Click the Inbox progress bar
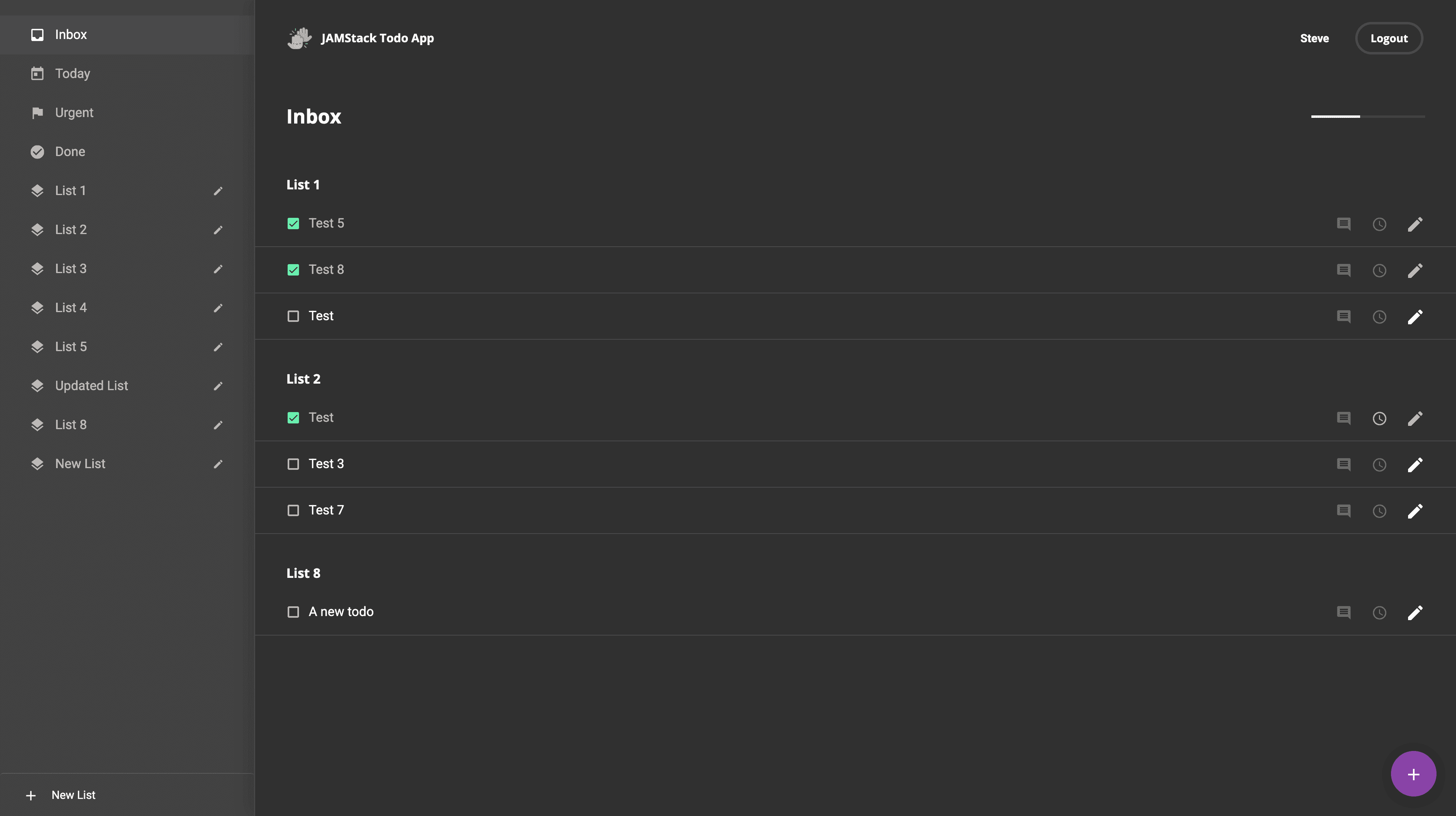This screenshot has height=816, width=1456. tap(1367, 117)
